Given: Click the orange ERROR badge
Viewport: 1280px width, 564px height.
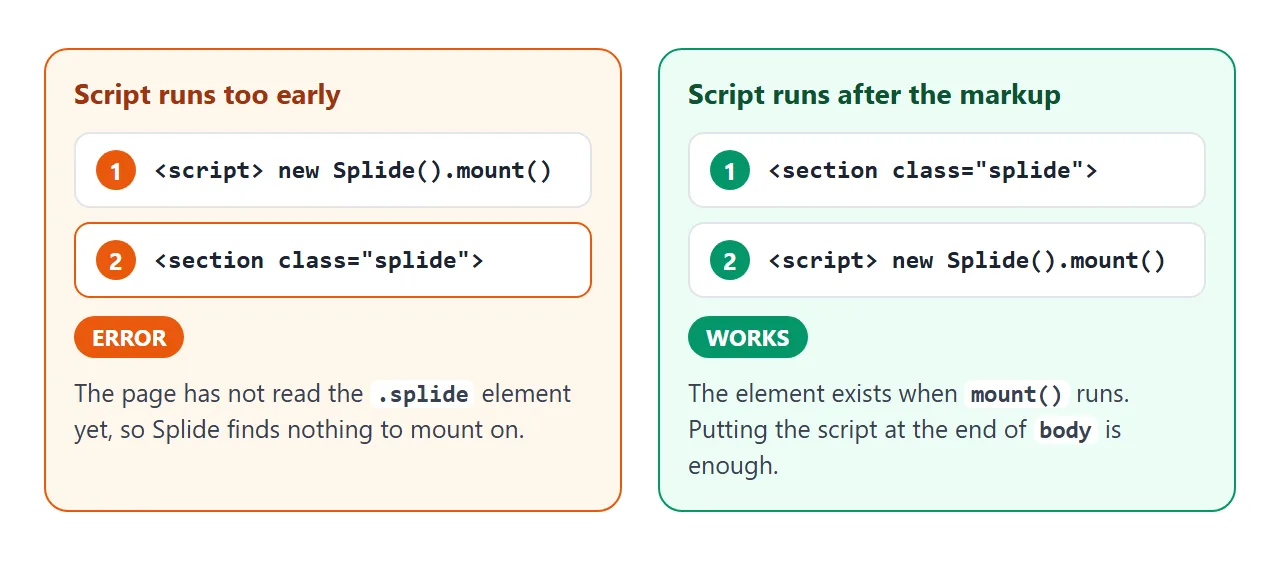Looking at the screenshot, I should 129,337.
